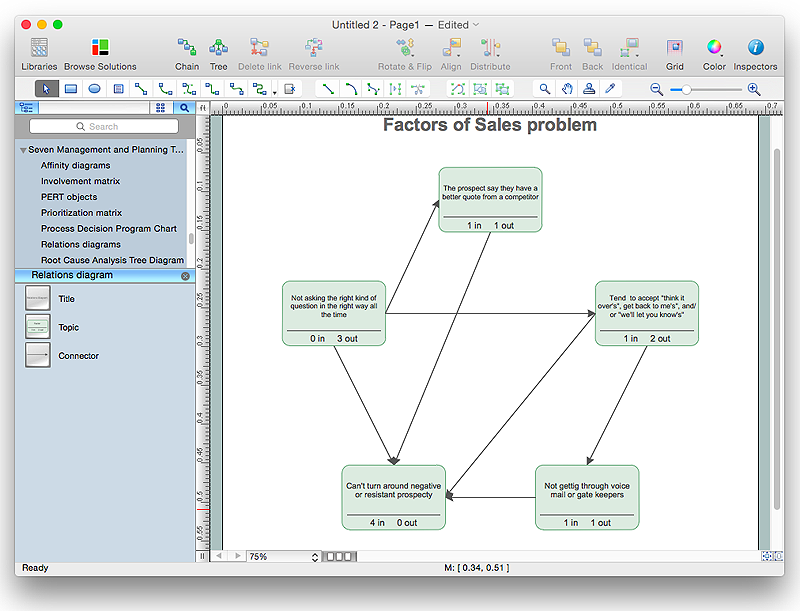Select 'The prospect say they have' topic
This screenshot has width=800, height=611.
[x=490, y=200]
